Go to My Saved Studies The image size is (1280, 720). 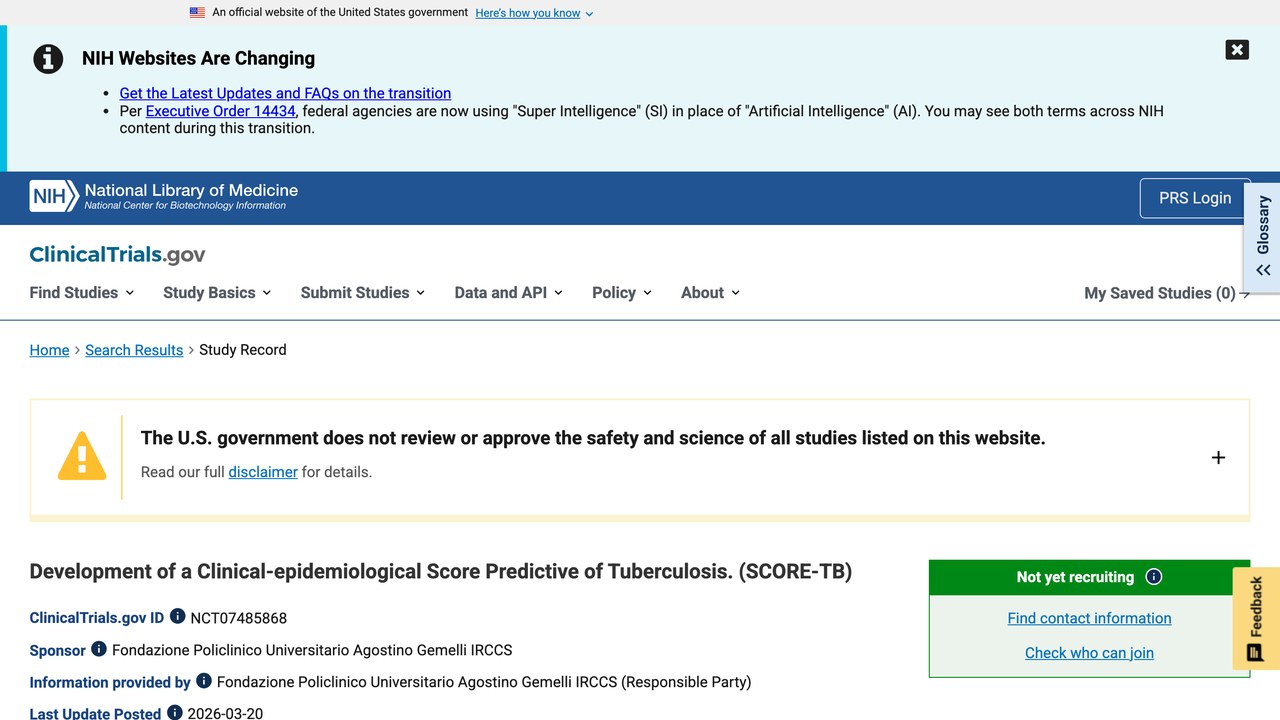pyautogui.click(x=1167, y=293)
